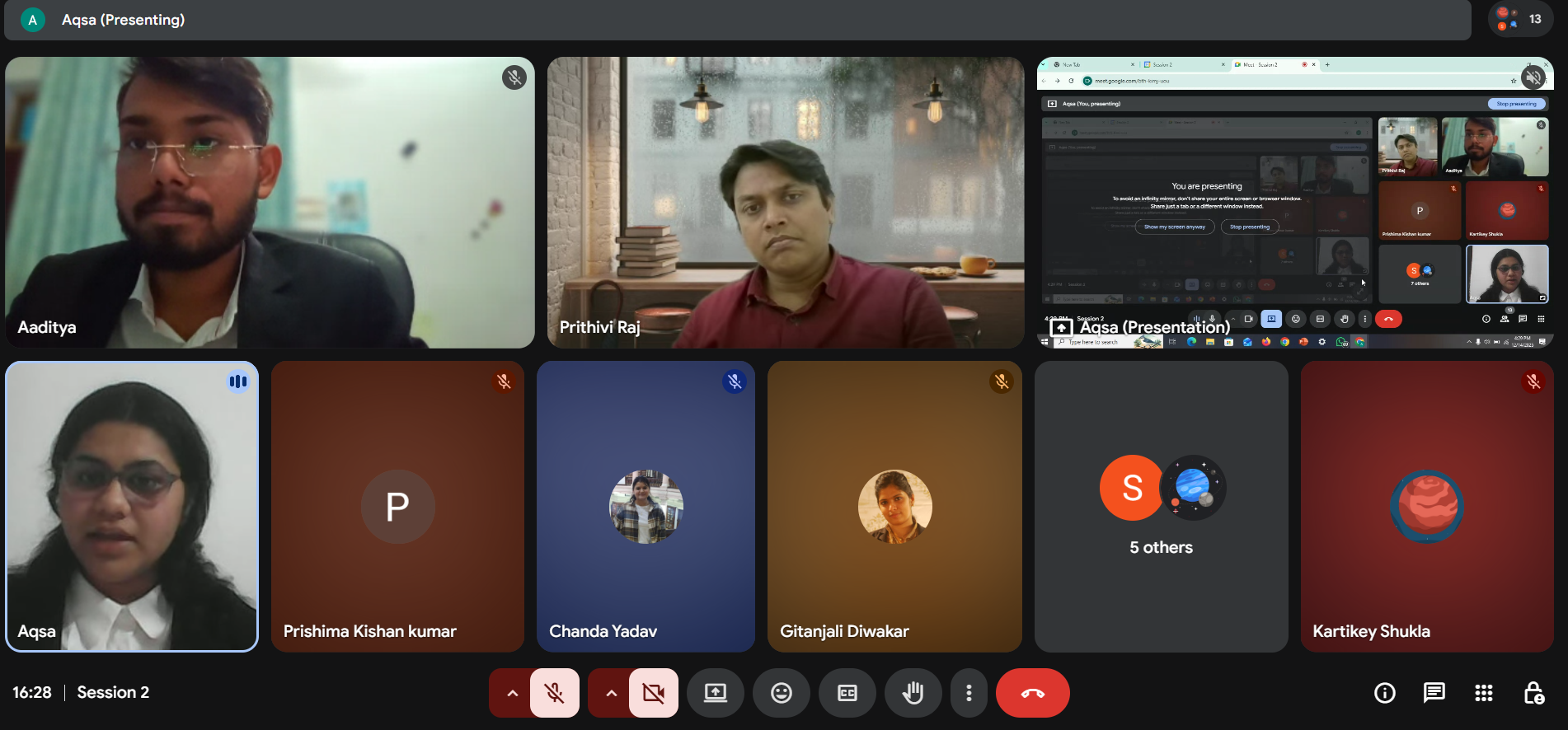Click the present screen icon

click(715, 693)
